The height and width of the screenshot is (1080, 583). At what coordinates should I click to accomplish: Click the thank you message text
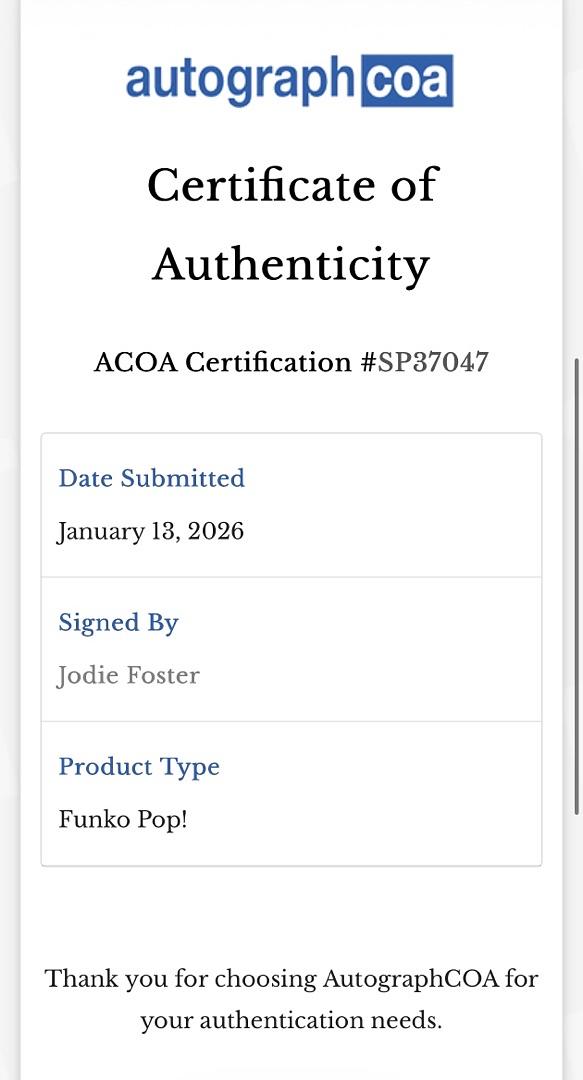(x=292, y=999)
